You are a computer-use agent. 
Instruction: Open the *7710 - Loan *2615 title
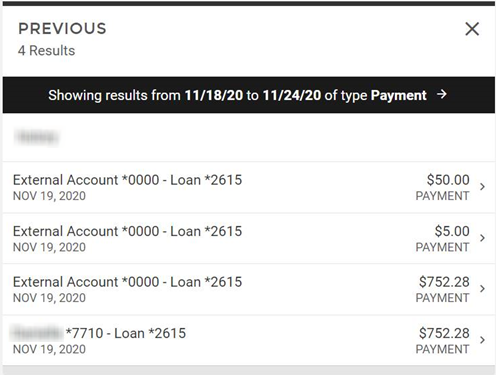tap(126, 333)
